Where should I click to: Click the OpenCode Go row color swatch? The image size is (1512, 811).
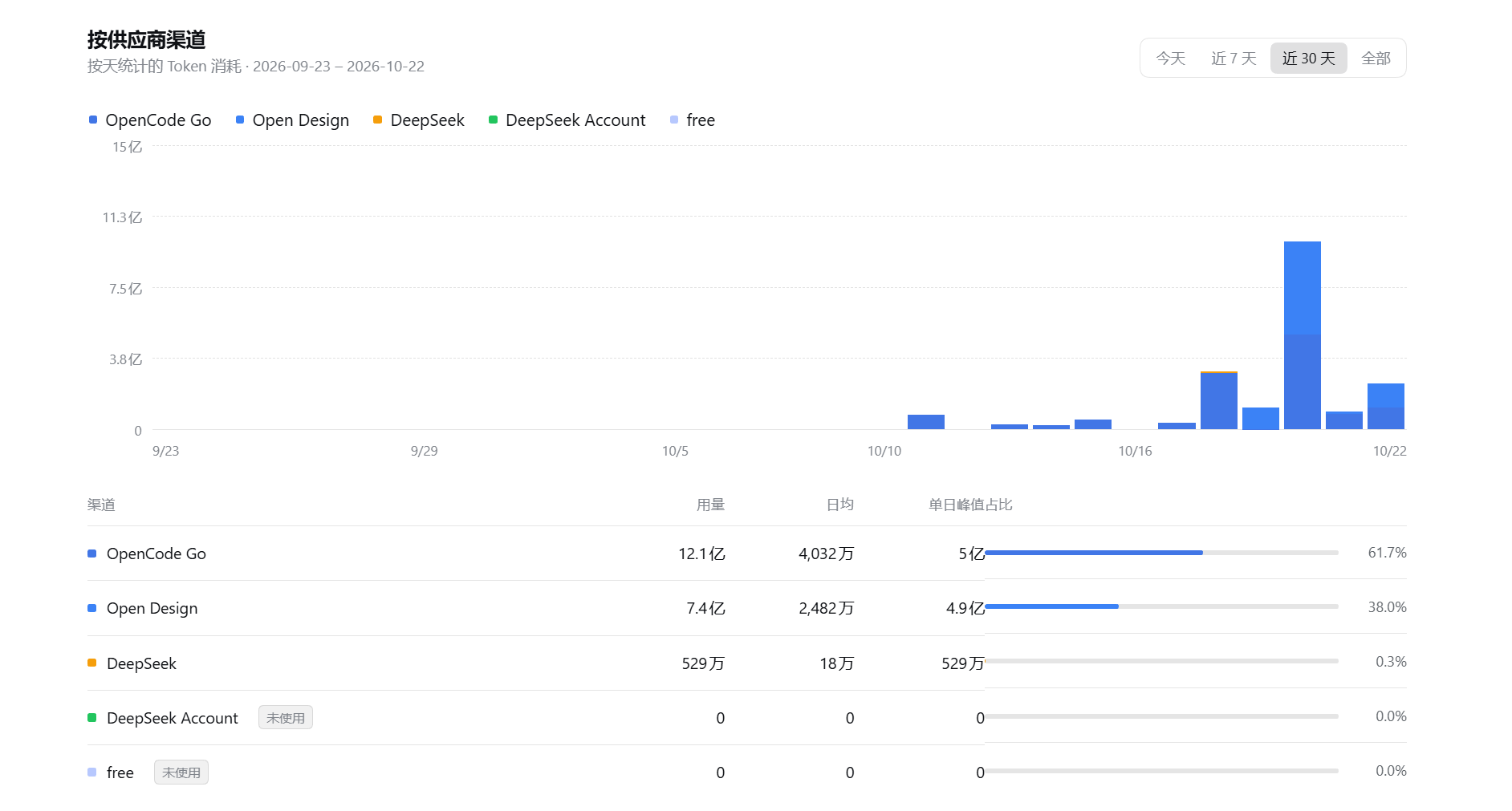click(x=91, y=554)
